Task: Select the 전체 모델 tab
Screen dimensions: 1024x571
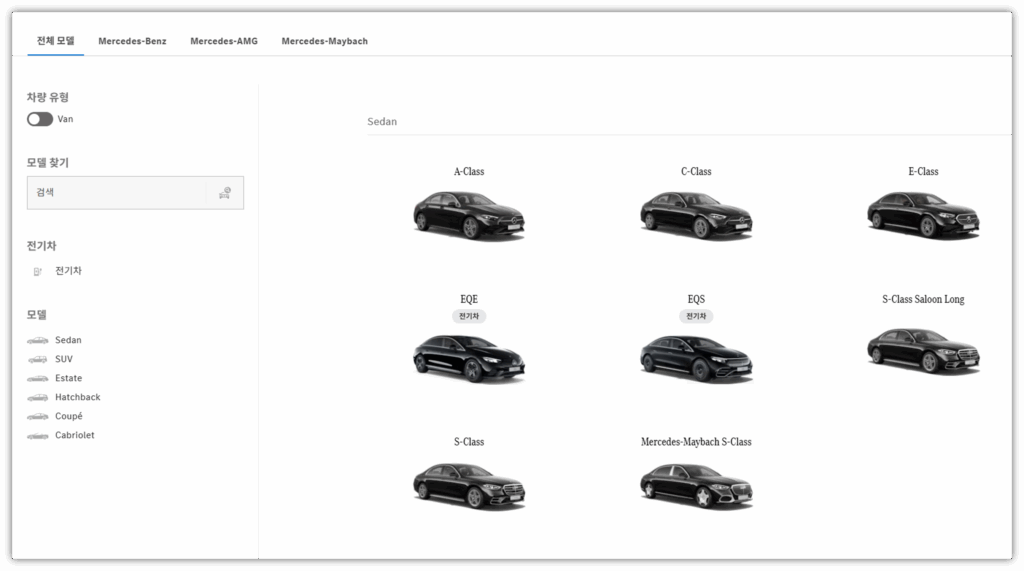Action: pyautogui.click(x=55, y=41)
